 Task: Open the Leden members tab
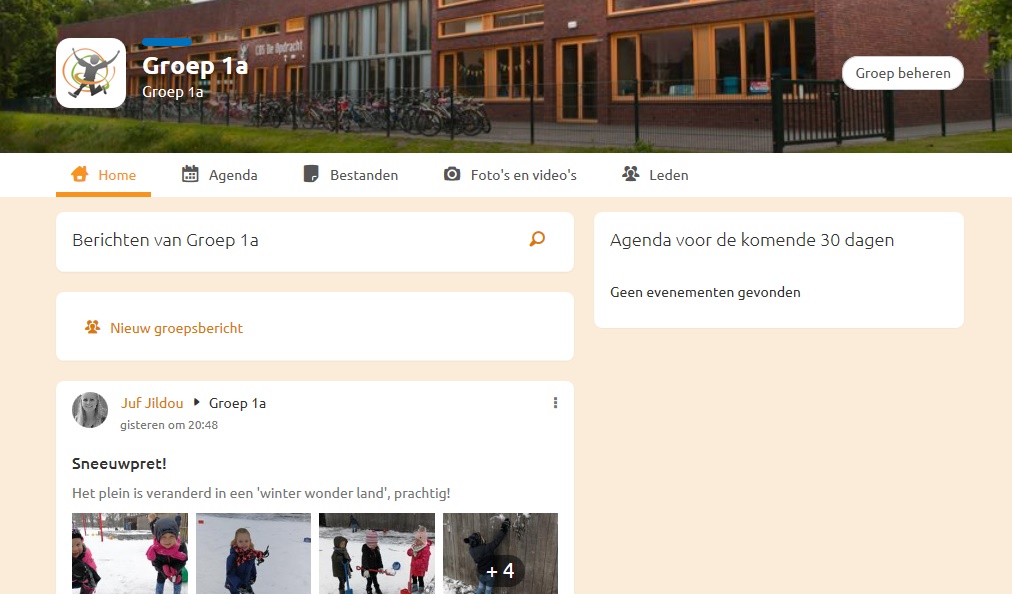[655, 175]
